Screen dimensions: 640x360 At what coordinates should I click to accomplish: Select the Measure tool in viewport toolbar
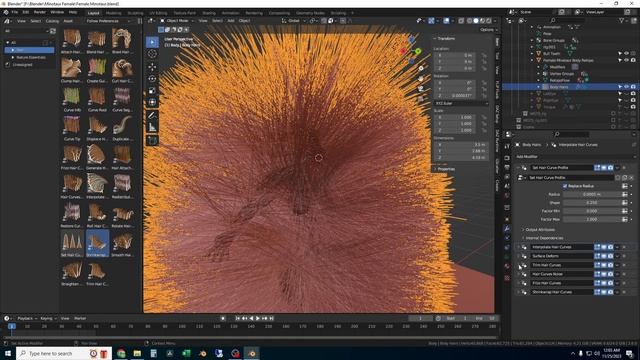pos(152,128)
